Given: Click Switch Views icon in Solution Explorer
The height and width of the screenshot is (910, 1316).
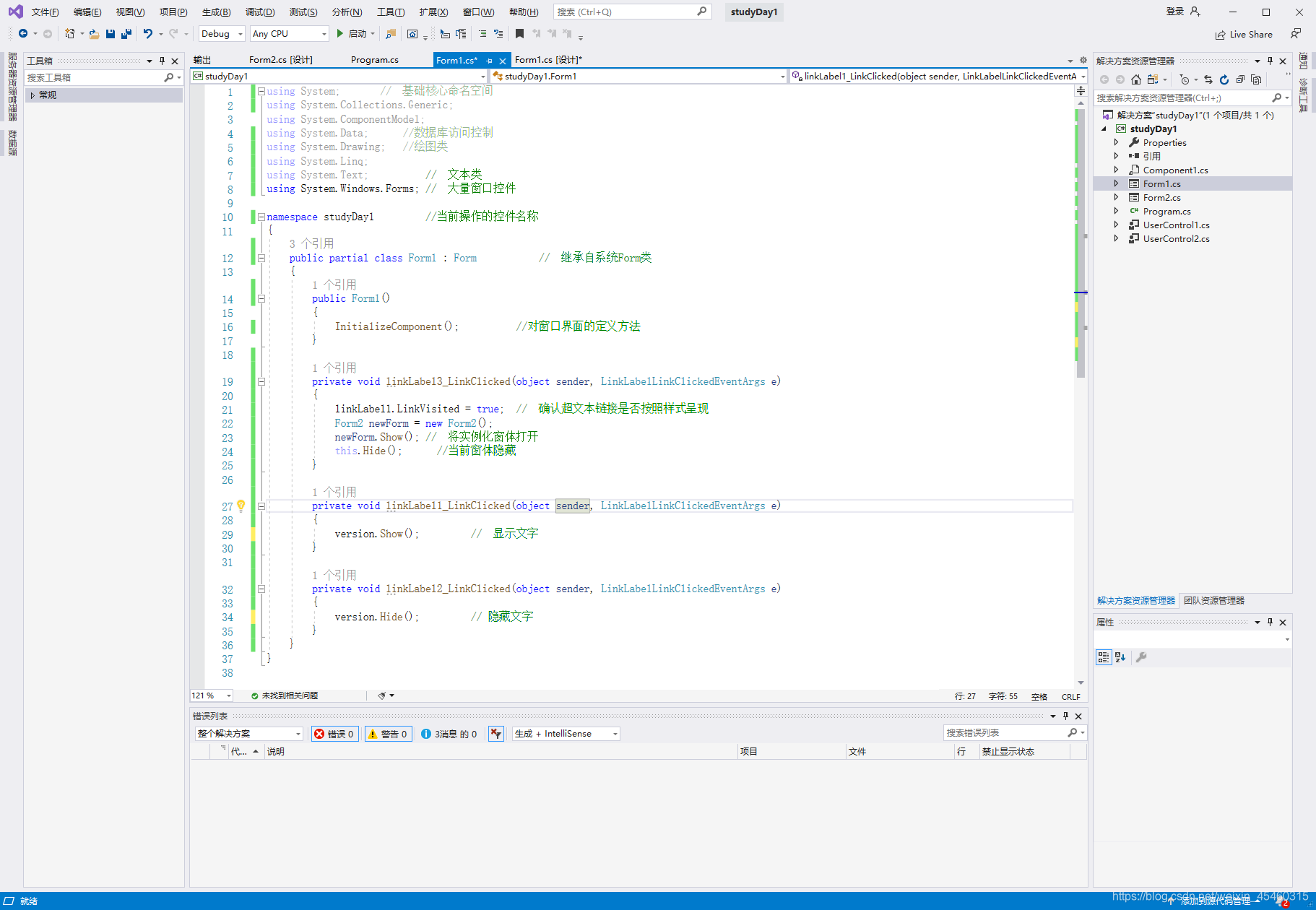Looking at the screenshot, I should tap(1153, 79).
